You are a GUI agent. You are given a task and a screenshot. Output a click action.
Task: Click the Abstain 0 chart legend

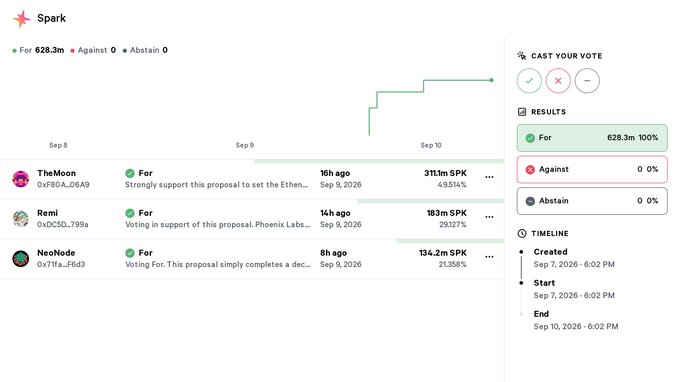[x=145, y=50]
